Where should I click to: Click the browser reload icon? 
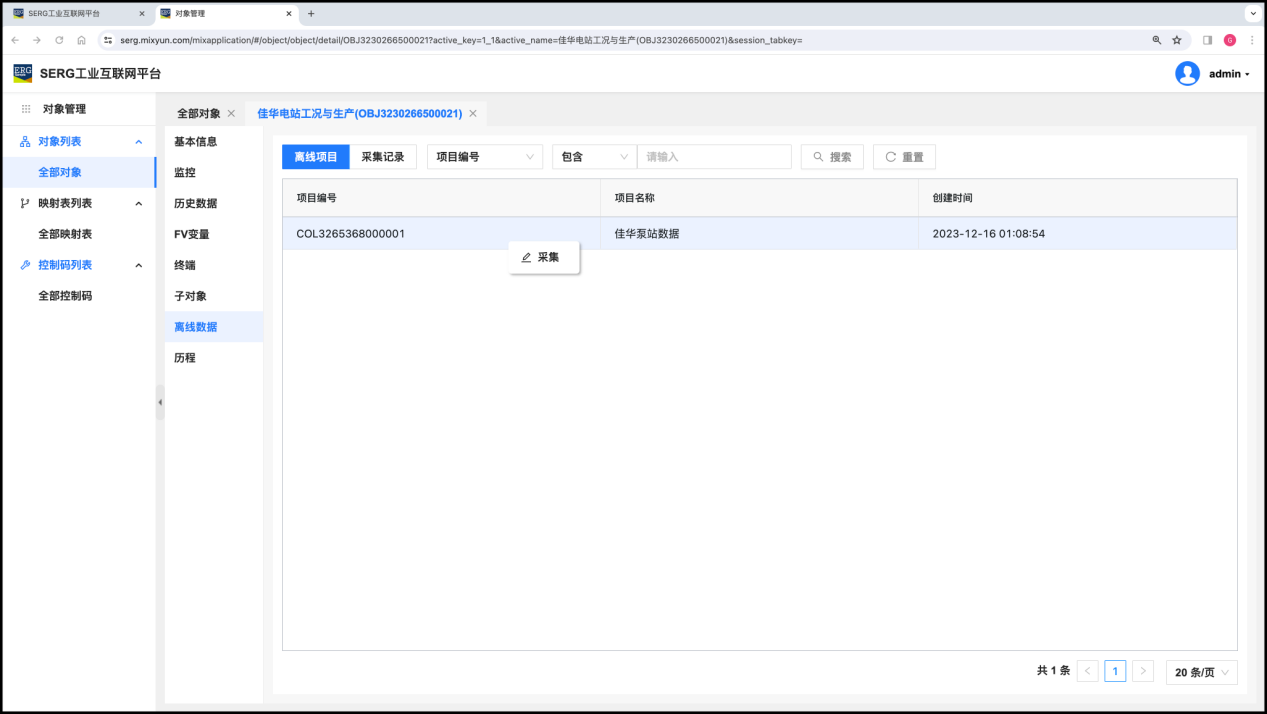[59, 40]
